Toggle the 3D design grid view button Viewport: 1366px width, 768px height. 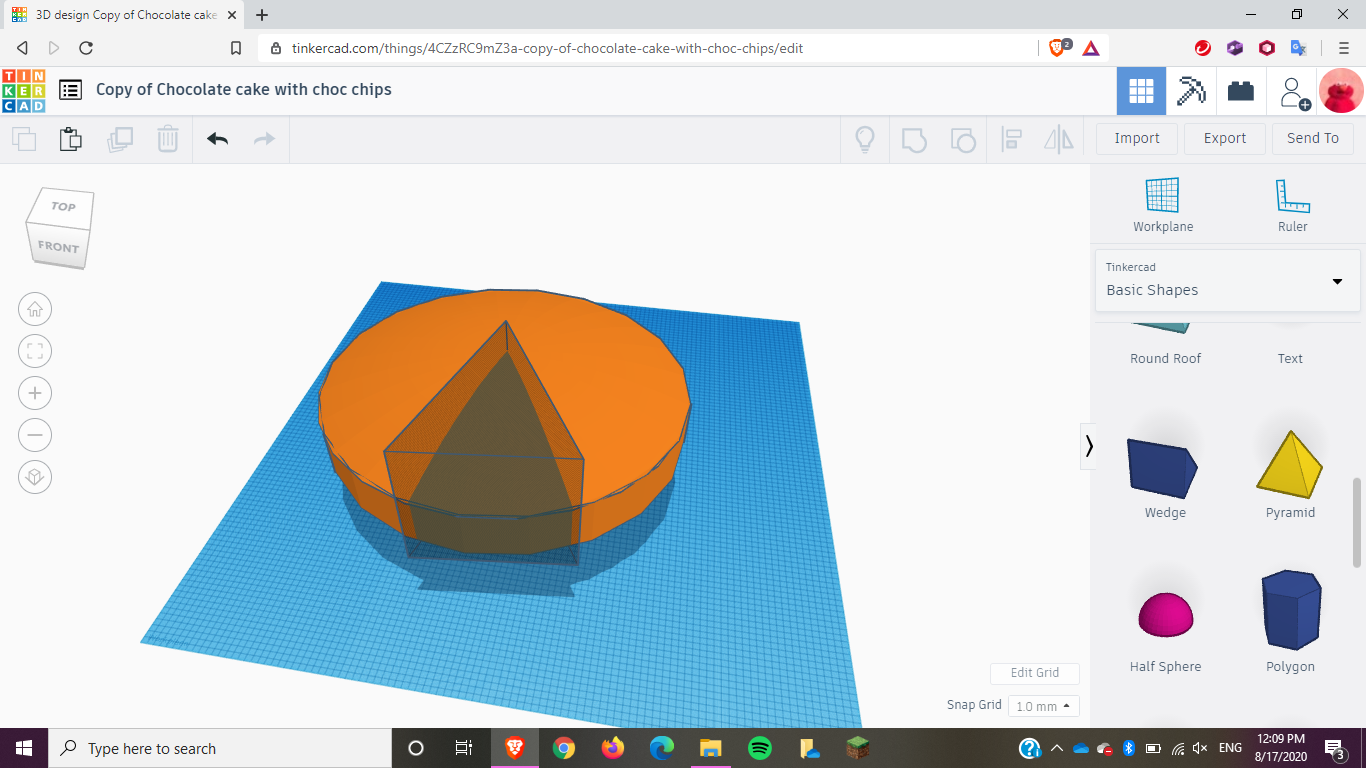pyautogui.click(x=1141, y=91)
